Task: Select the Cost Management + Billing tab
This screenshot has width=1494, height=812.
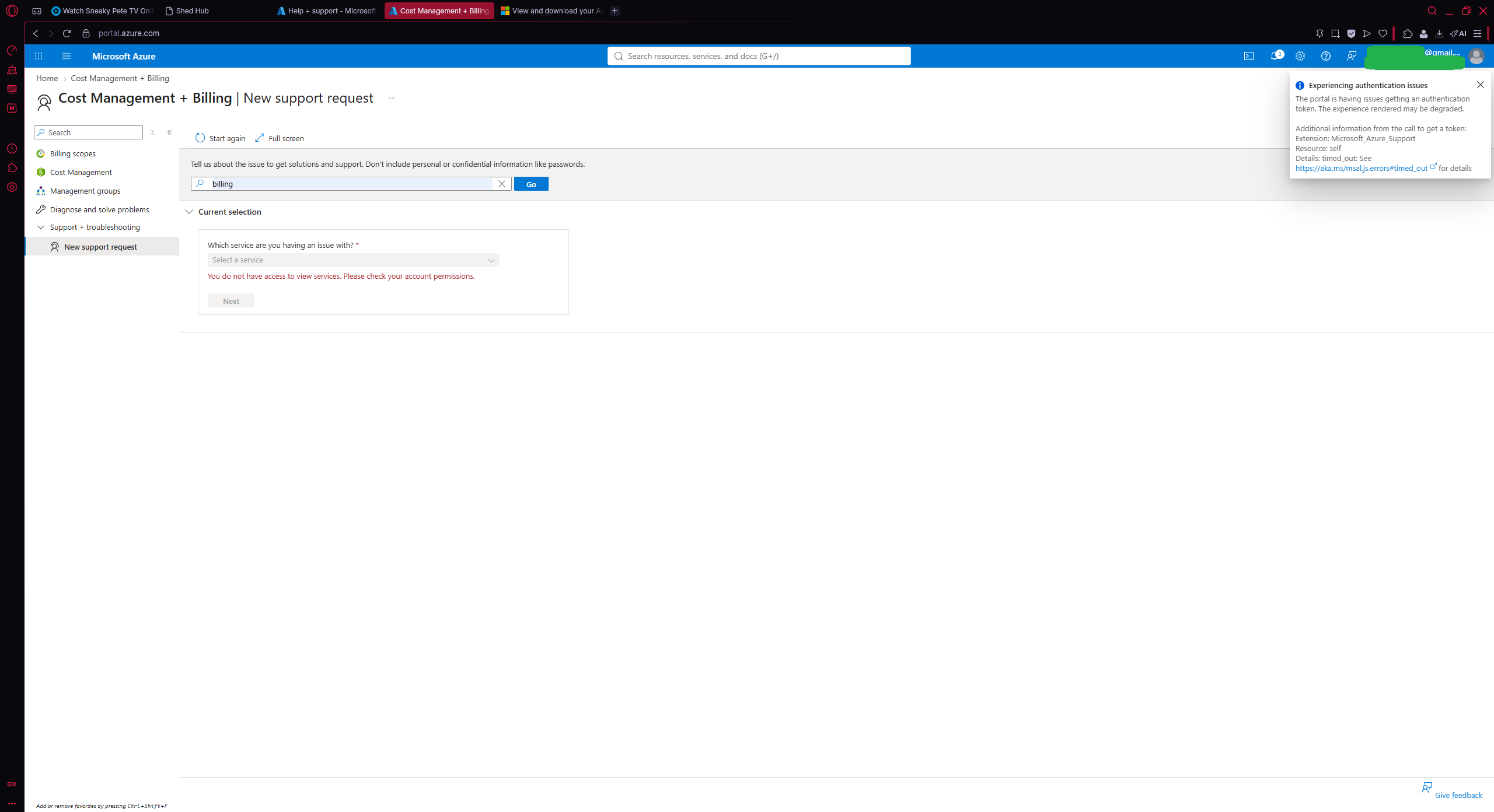Action: click(x=439, y=10)
